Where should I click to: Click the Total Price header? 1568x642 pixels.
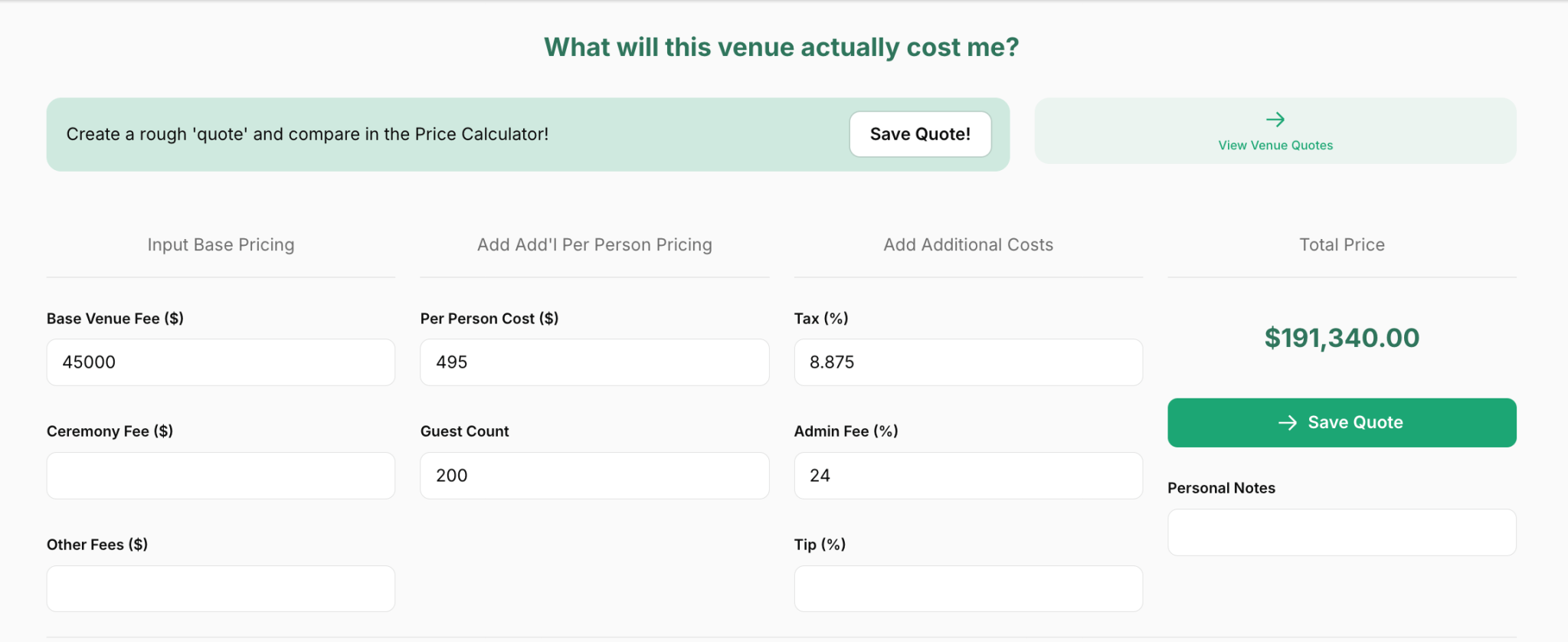(x=1341, y=244)
